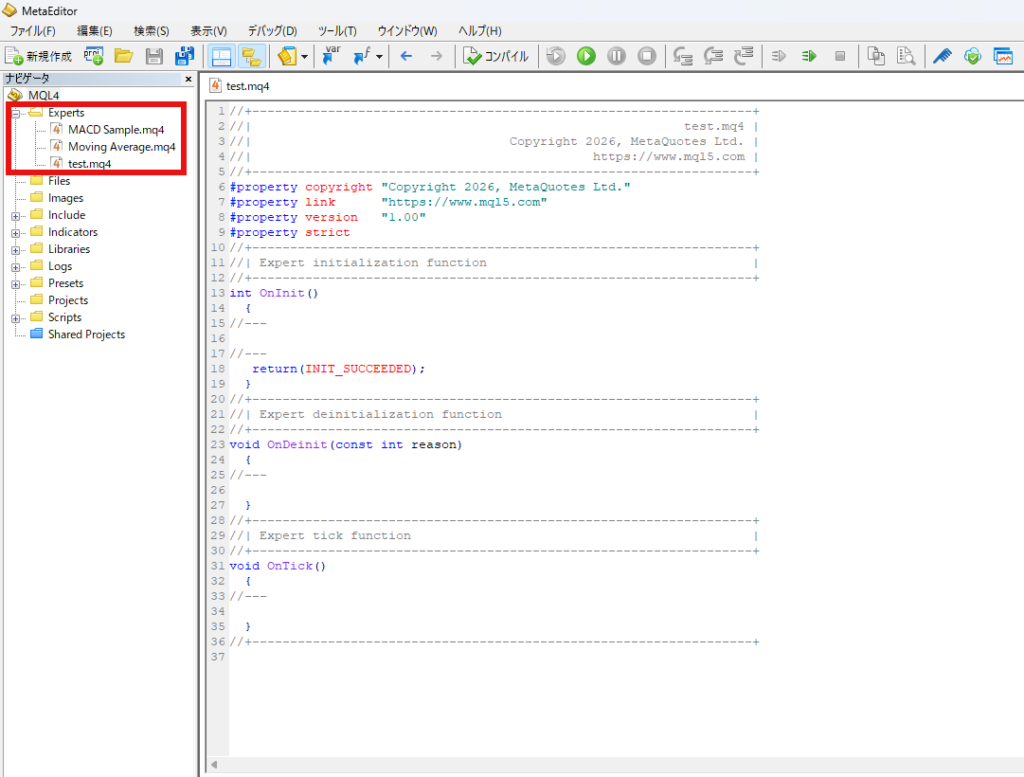The image size is (1024, 777).
Task: Select the Files folder
Action: pos(59,181)
